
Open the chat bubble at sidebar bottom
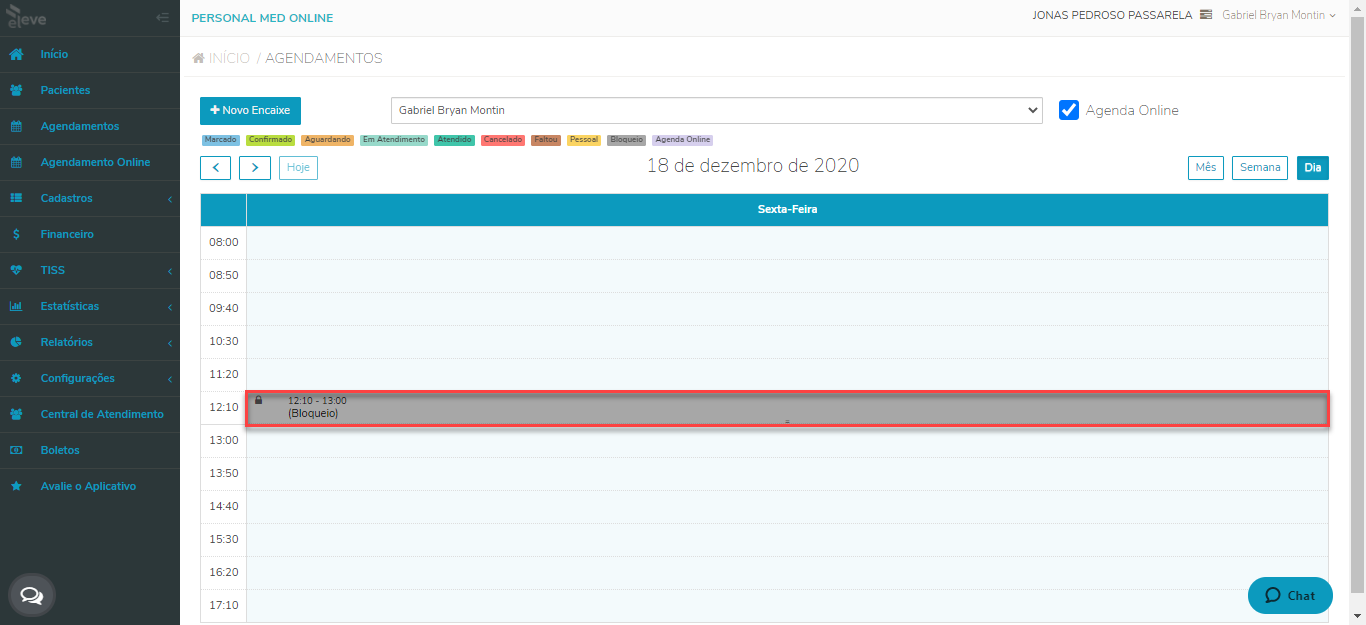tap(32, 596)
